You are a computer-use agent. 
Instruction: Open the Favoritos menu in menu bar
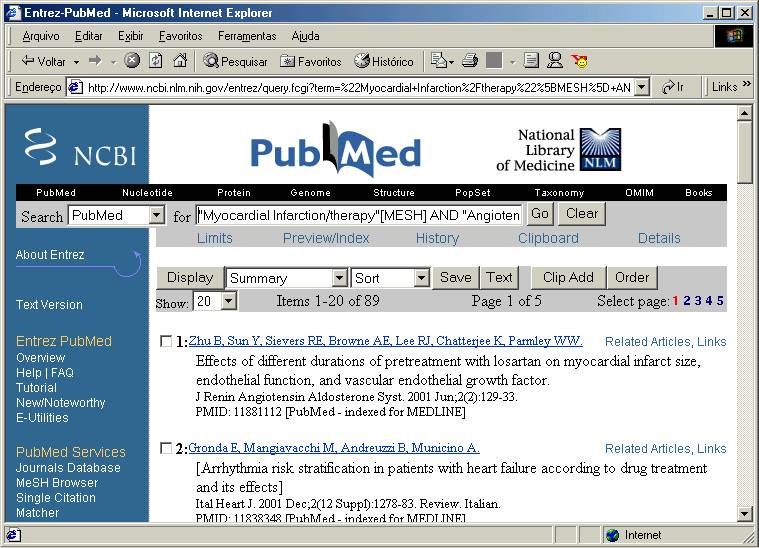click(x=181, y=36)
